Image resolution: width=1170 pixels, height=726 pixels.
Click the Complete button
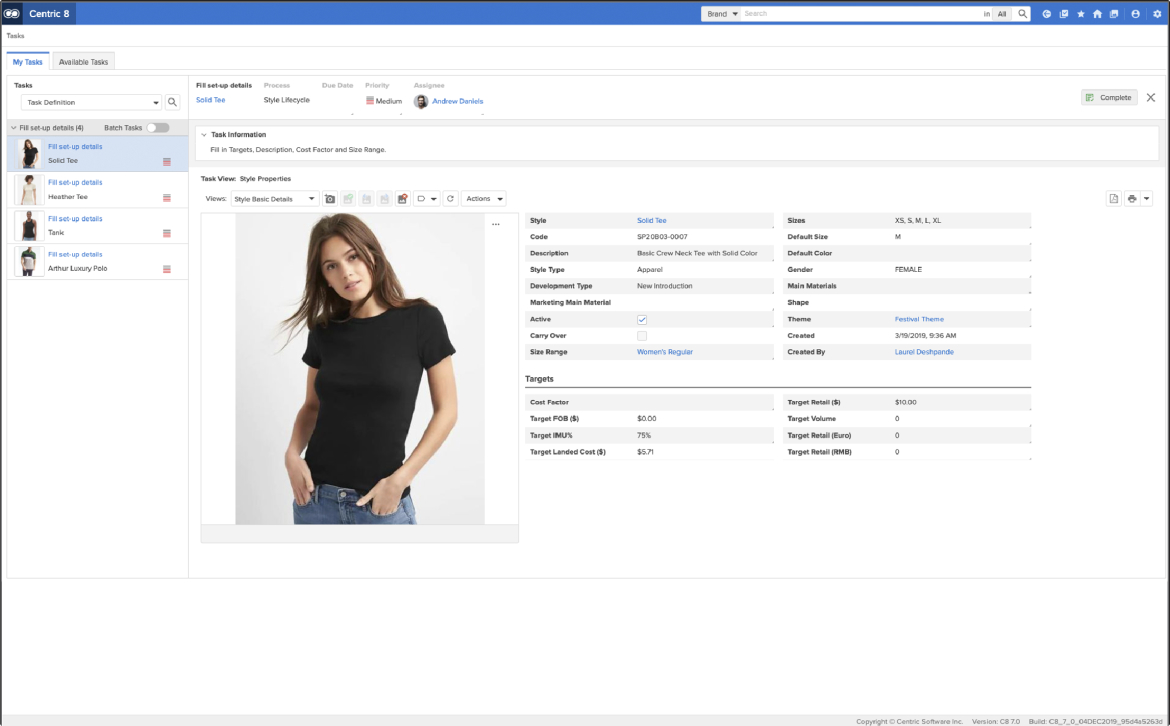pyautogui.click(x=1108, y=97)
